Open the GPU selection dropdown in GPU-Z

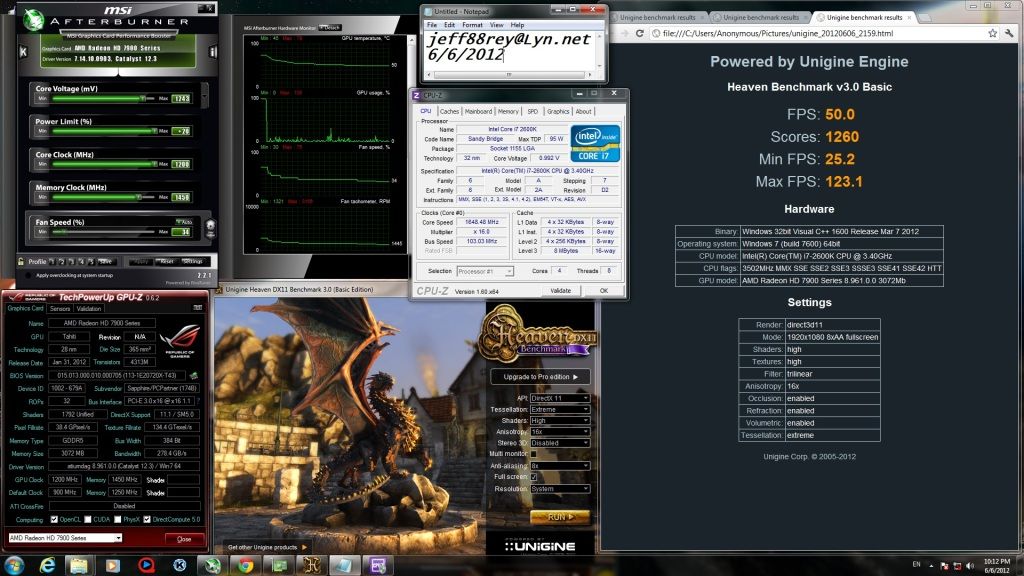[x=65, y=538]
